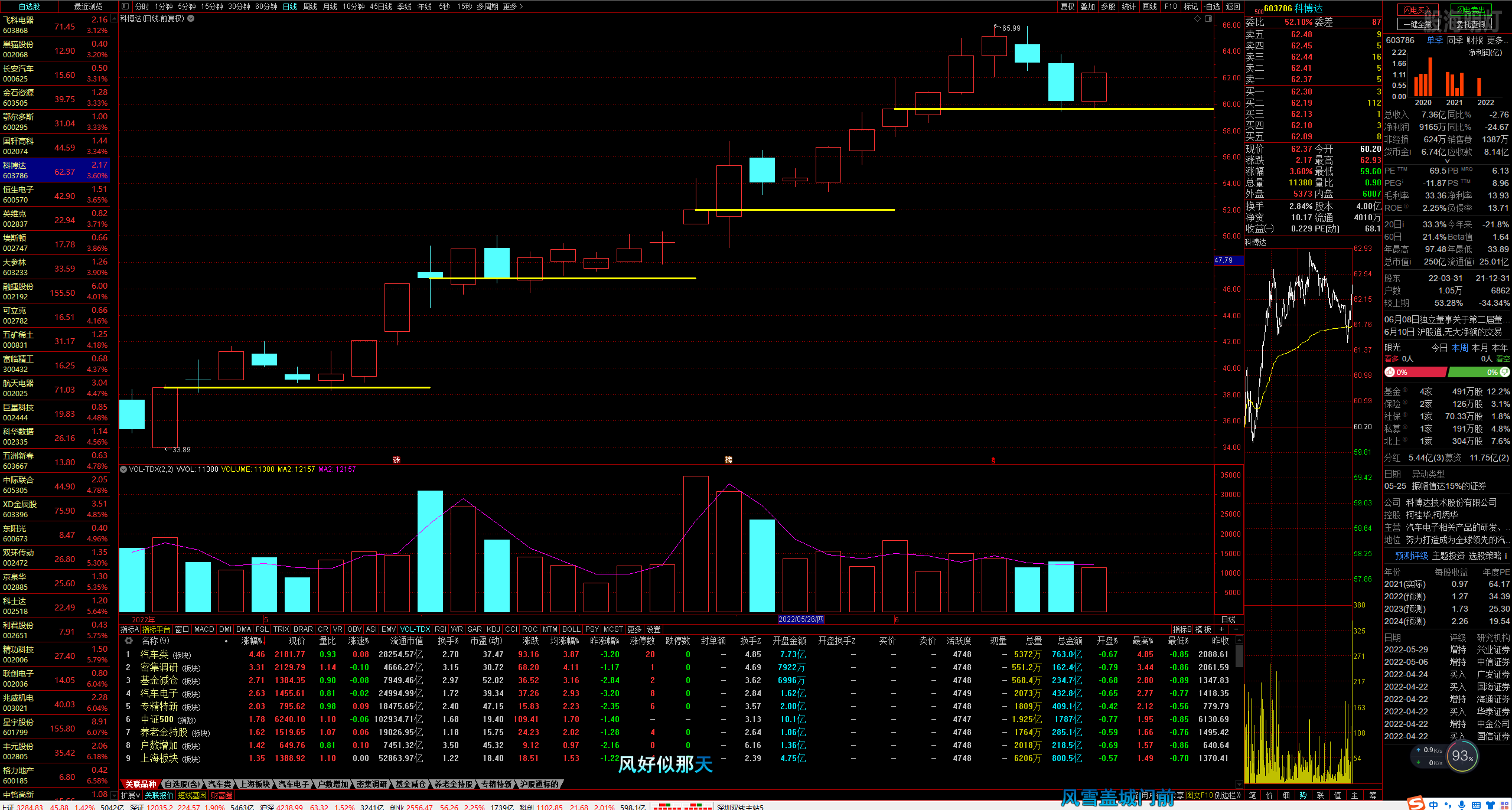Click the 2022/05/26/四 date label on the axis

click(x=801, y=619)
